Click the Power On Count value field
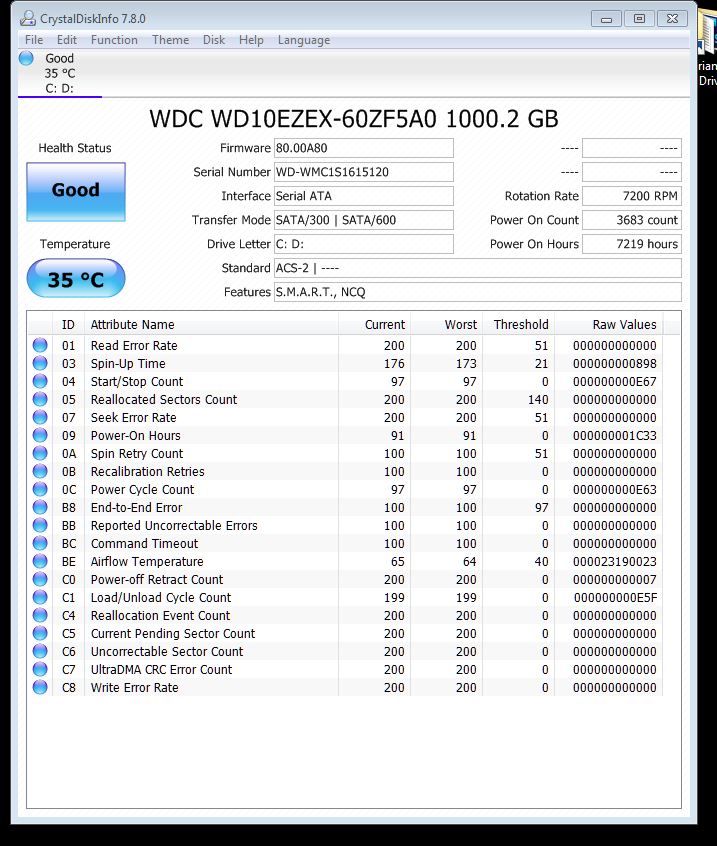This screenshot has height=846, width=717. [x=632, y=220]
